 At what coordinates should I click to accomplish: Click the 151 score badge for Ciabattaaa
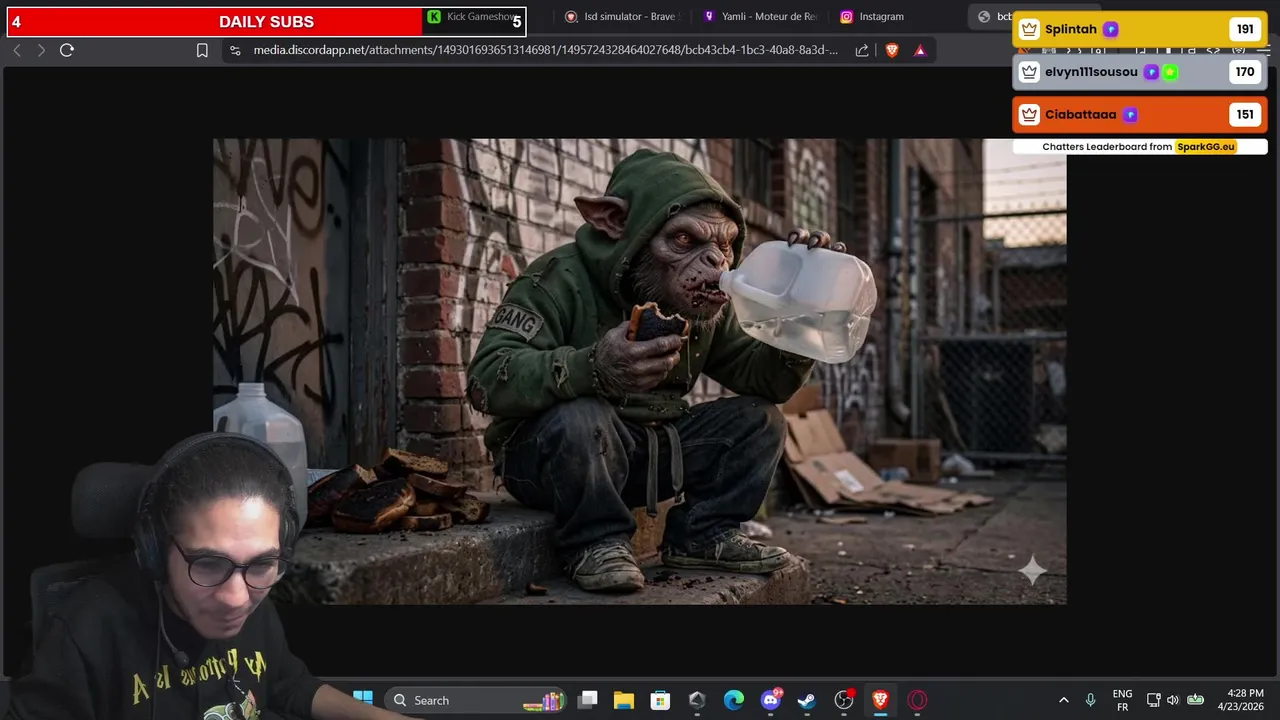pyautogui.click(x=1245, y=114)
